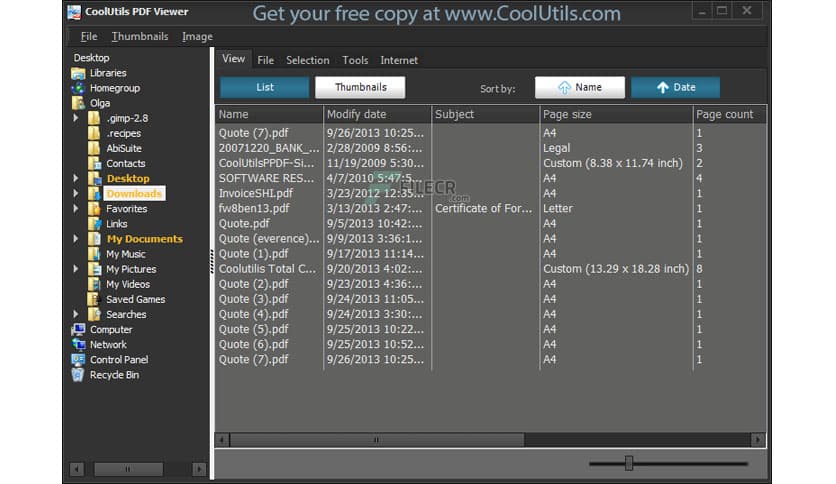Click the thumbnail size slider handle

[x=629, y=463]
